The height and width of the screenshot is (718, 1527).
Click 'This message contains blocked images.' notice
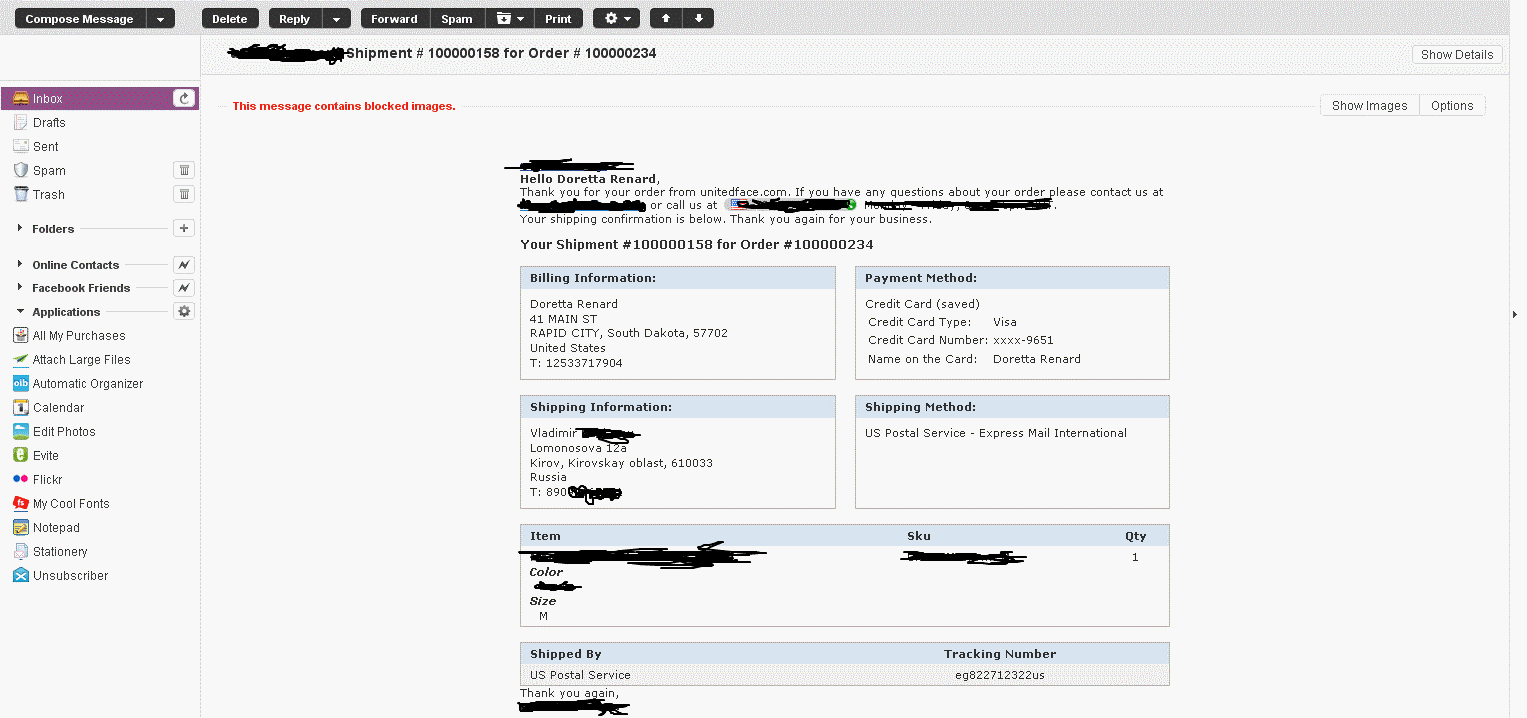pos(344,106)
